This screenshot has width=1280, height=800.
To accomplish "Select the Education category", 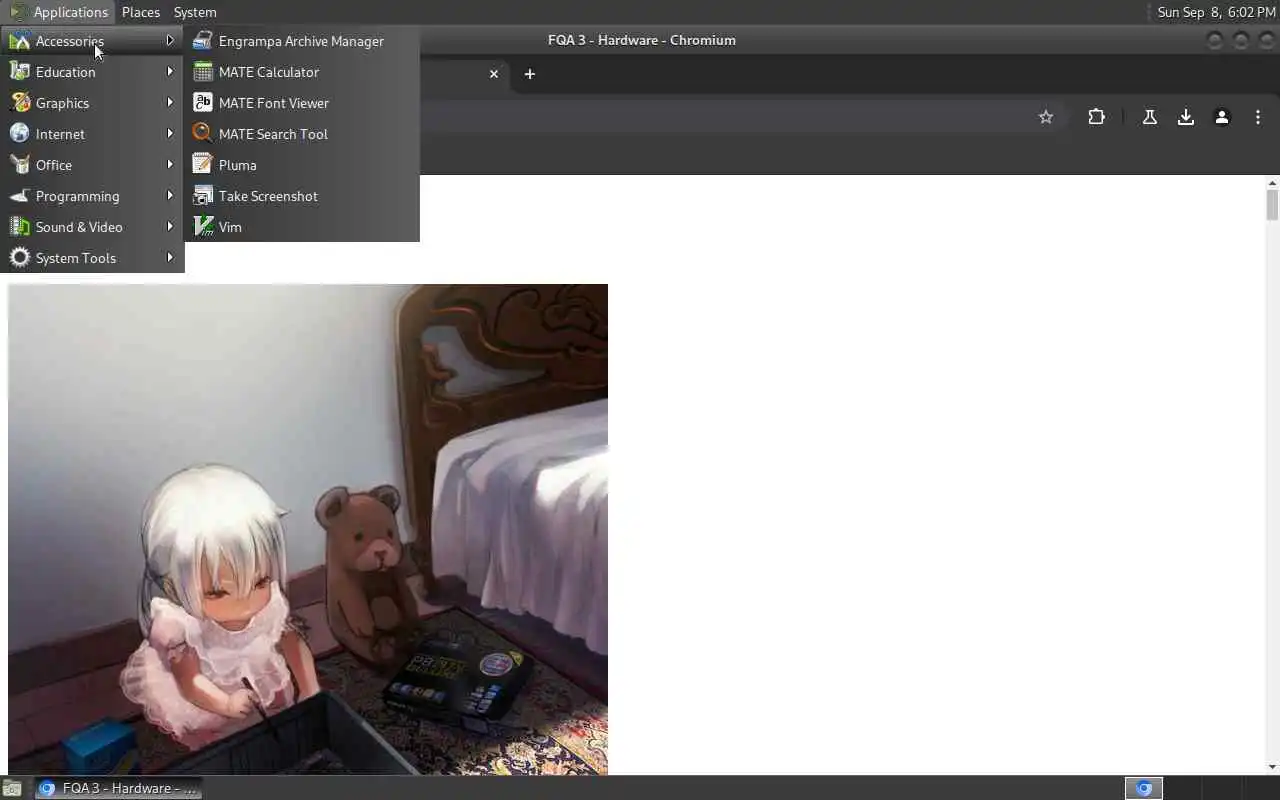I will pyautogui.click(x=92, y=72).
